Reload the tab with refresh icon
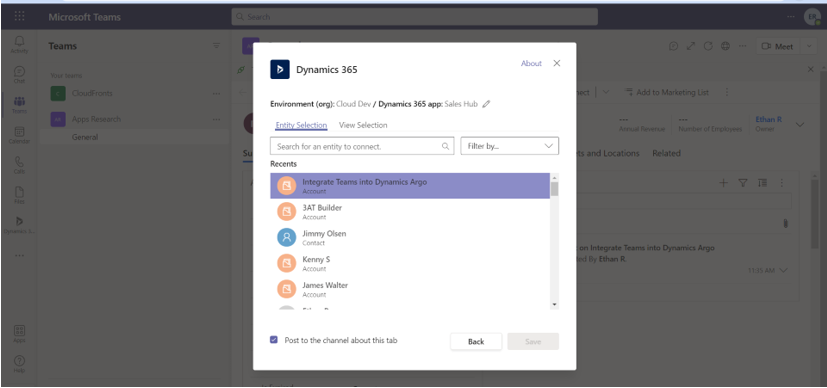827x388 pixels. pos(708,46)
